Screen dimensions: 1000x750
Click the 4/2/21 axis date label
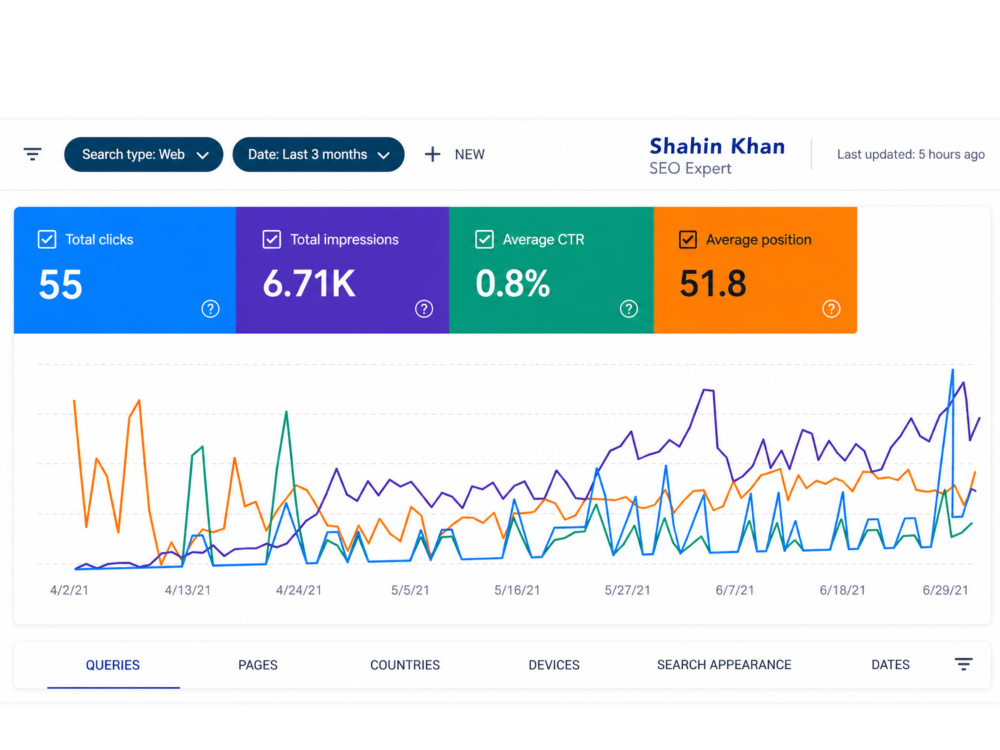pos(70,590)
